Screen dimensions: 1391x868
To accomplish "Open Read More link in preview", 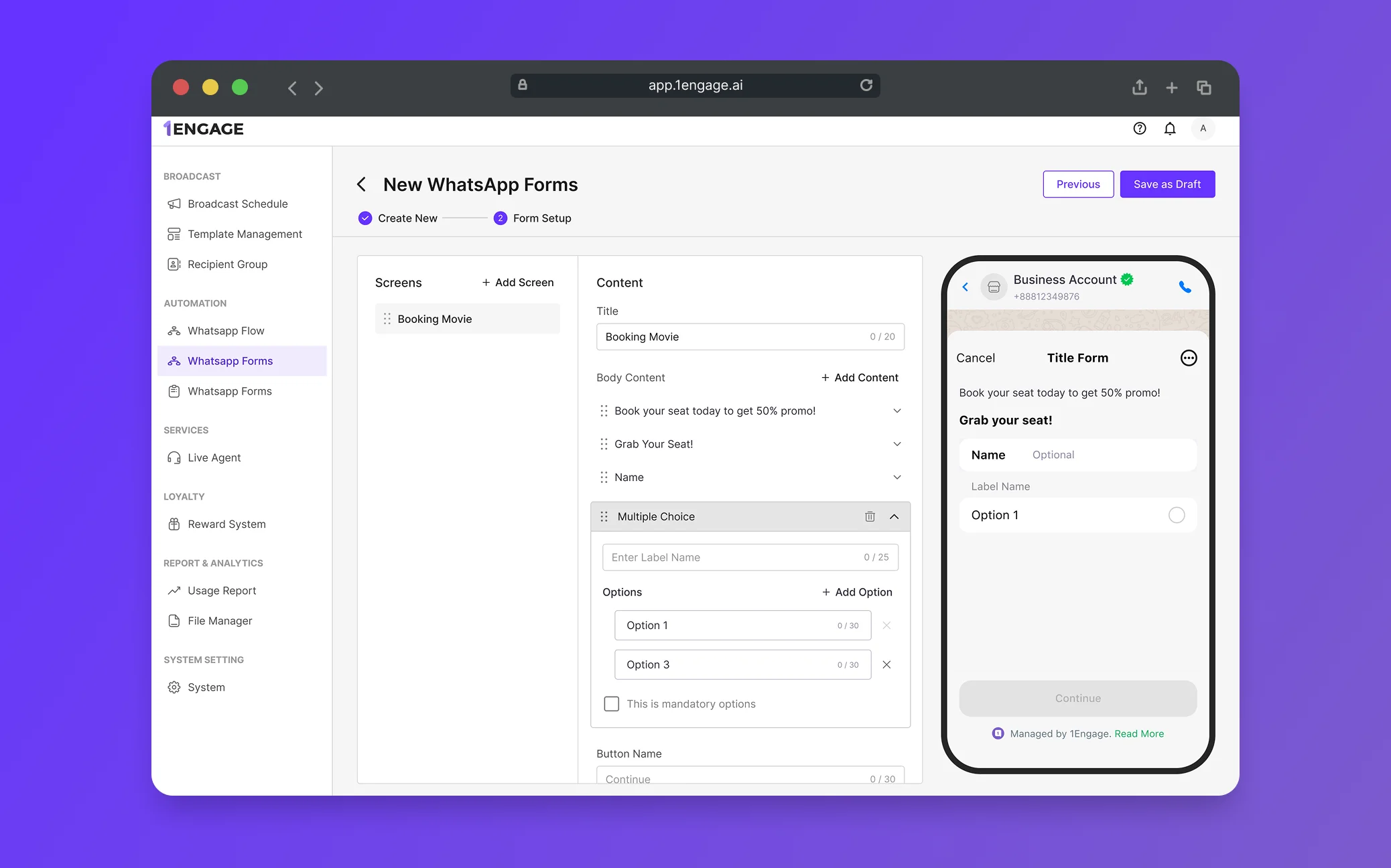I will pos(1139,733).
